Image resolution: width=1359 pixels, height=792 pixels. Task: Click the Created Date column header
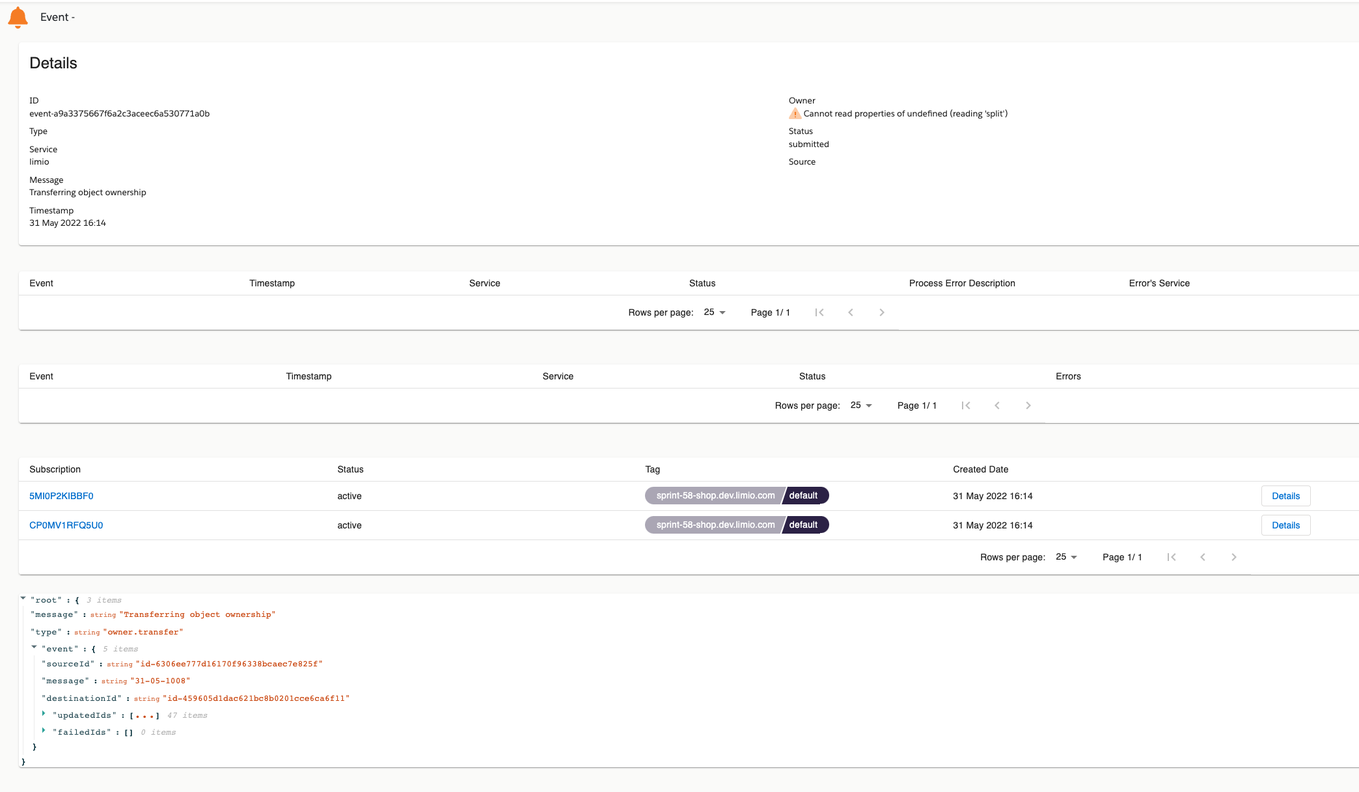(x=980, y=469)
